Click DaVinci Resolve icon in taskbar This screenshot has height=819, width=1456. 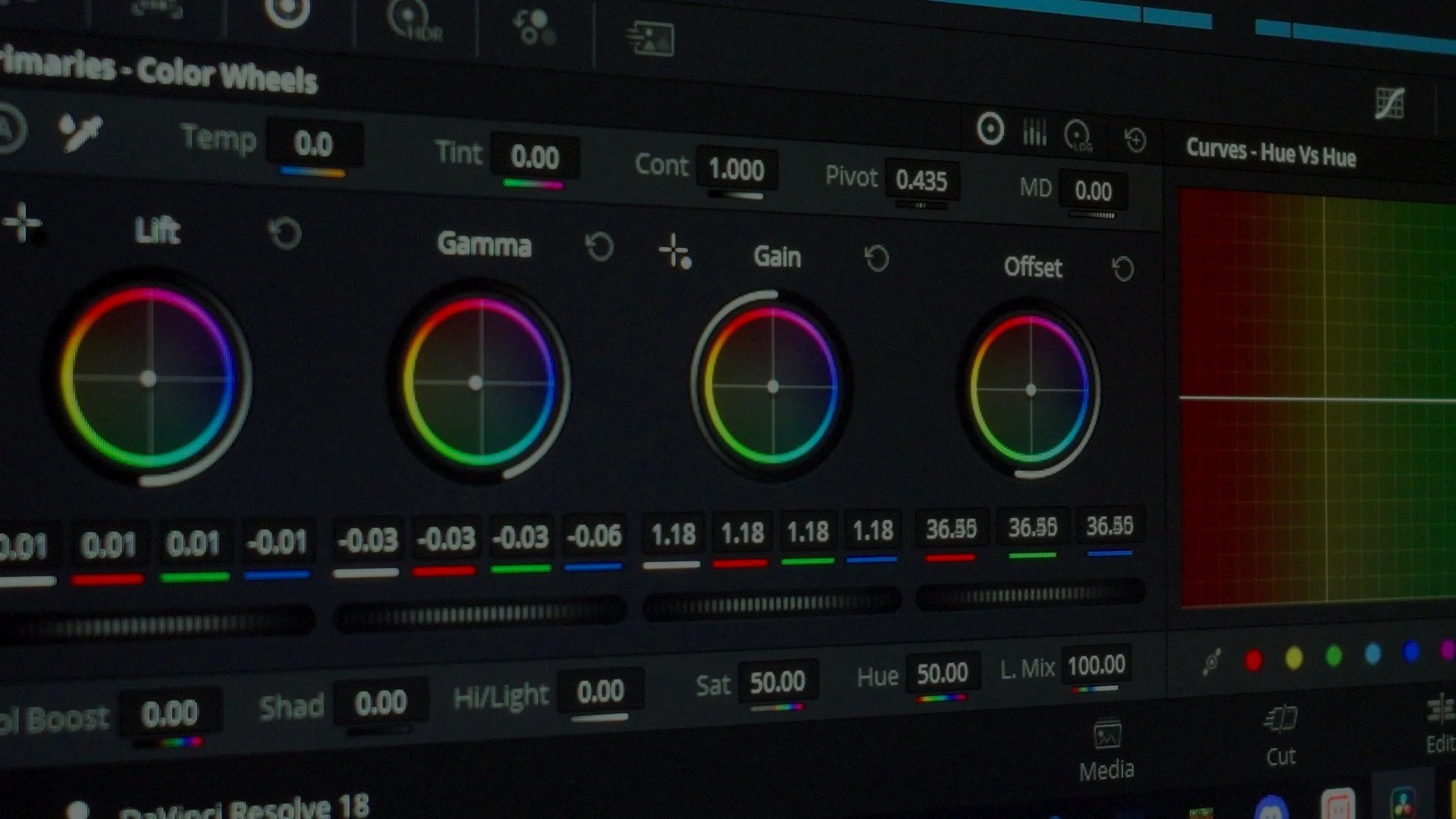click(1403, 802)
